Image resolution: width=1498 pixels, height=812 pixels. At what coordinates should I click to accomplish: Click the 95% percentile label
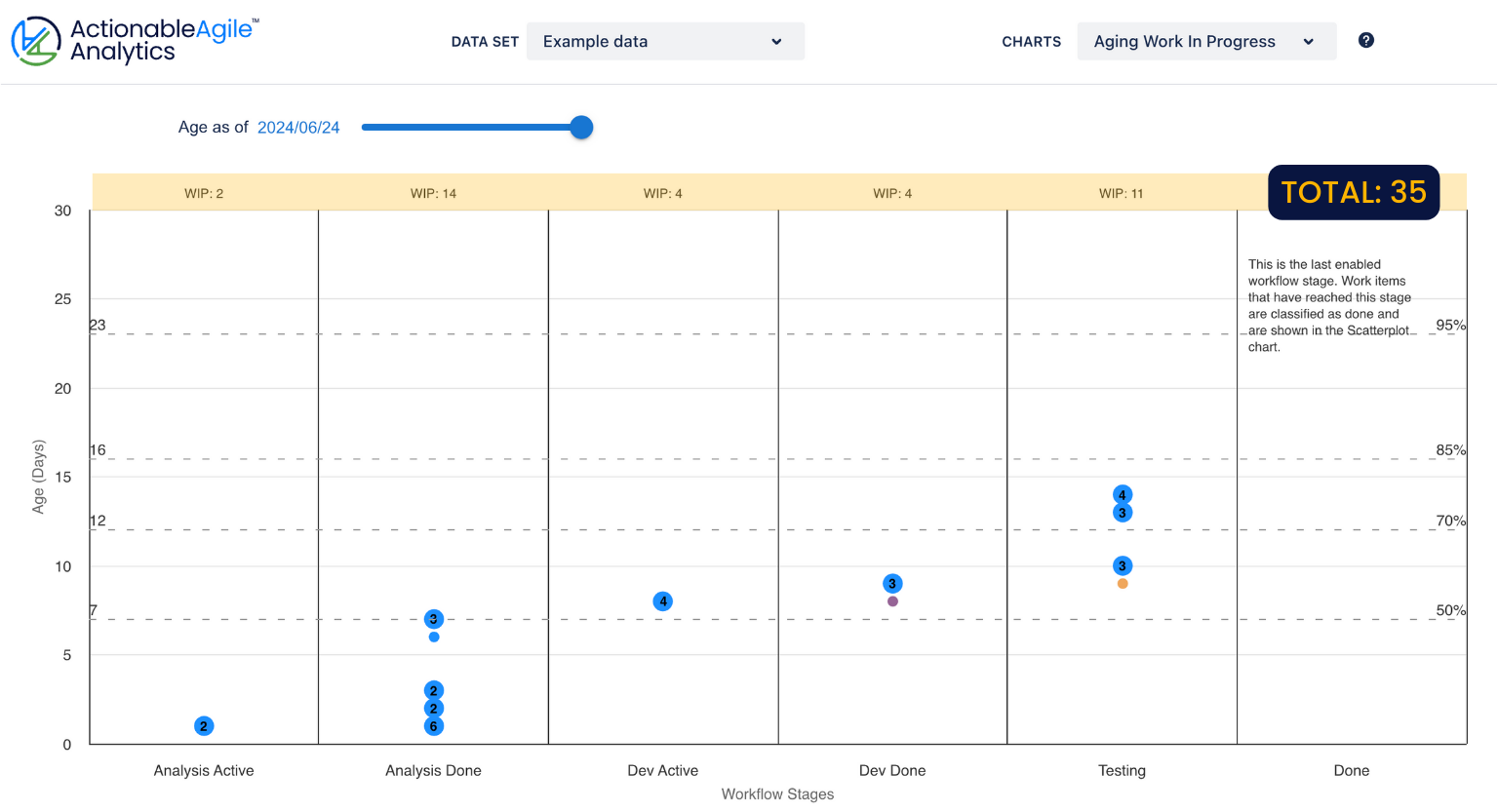coord(1452,326)
